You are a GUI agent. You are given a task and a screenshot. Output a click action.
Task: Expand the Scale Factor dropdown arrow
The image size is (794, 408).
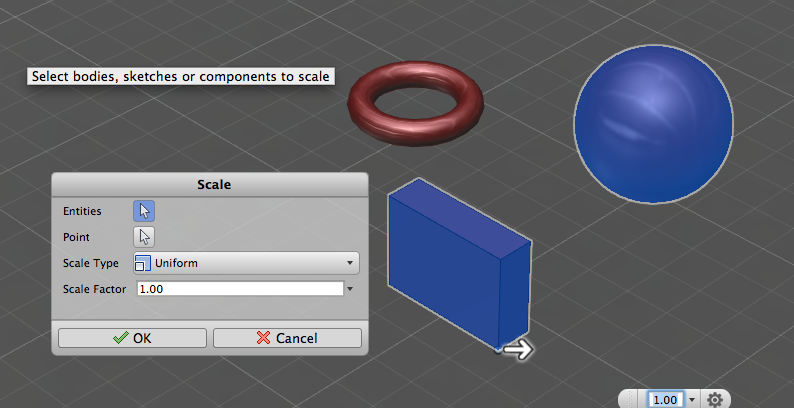(350, 289)
